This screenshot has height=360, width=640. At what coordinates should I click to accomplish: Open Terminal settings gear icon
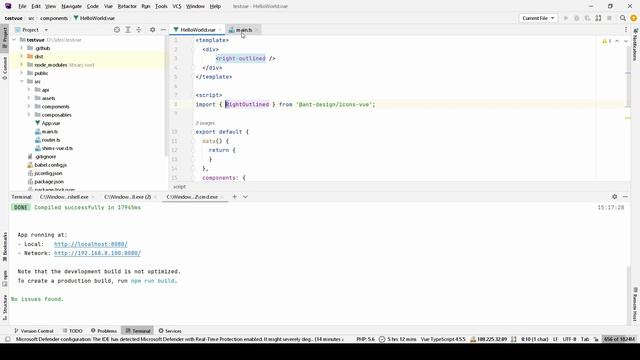(x=614, y=197)
